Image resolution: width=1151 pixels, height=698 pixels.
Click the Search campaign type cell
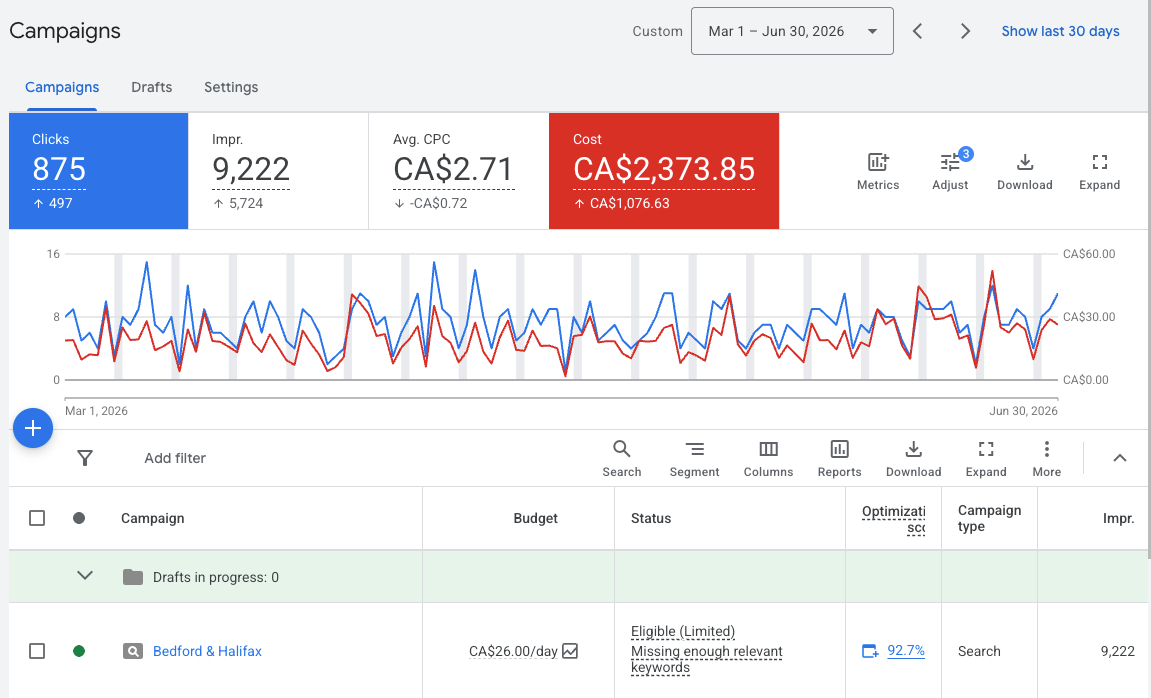pos(978,651)
